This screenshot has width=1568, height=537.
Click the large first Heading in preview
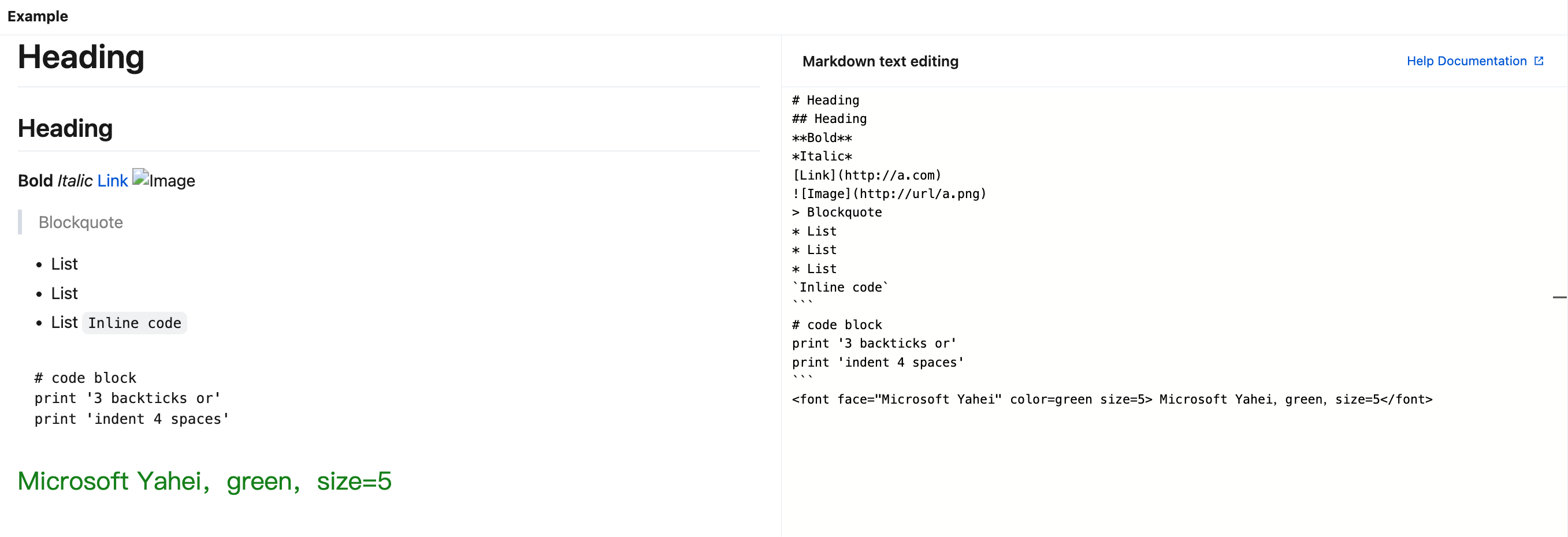[x=81, y=58]
